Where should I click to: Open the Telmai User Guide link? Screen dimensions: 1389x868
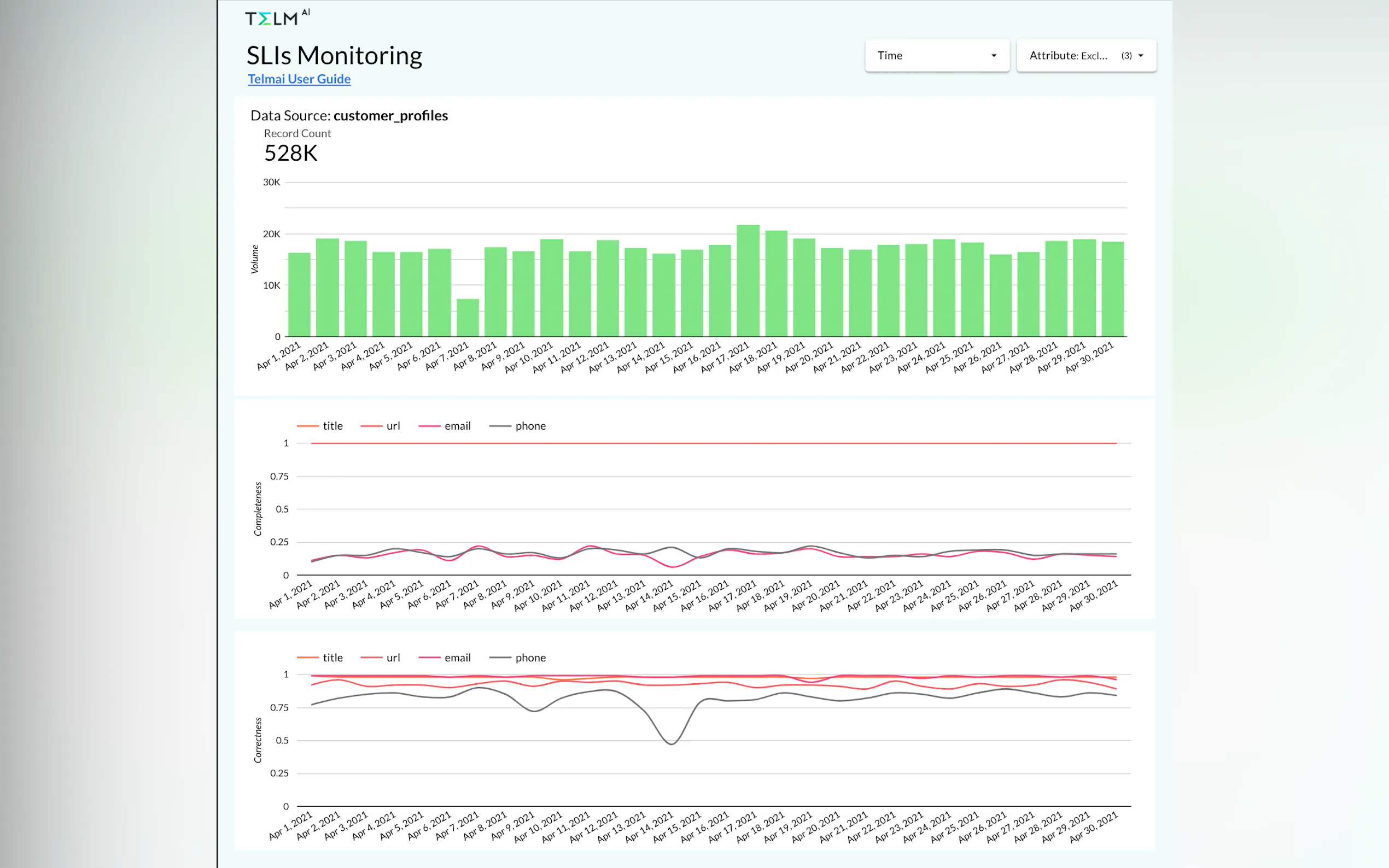click(x=299, y=79)
